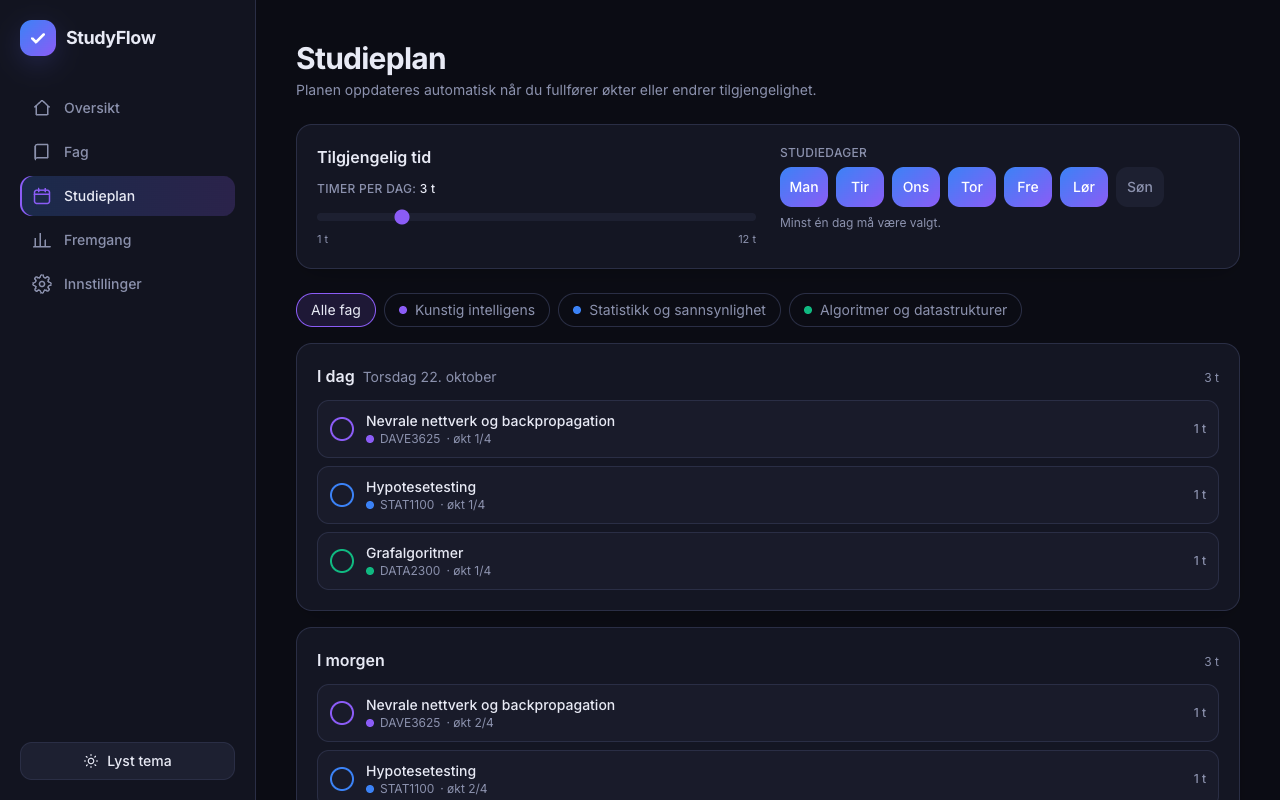Toggle Fre study day
Viewport: 1280px width, 800px height.
click(x=1028, y=187)
